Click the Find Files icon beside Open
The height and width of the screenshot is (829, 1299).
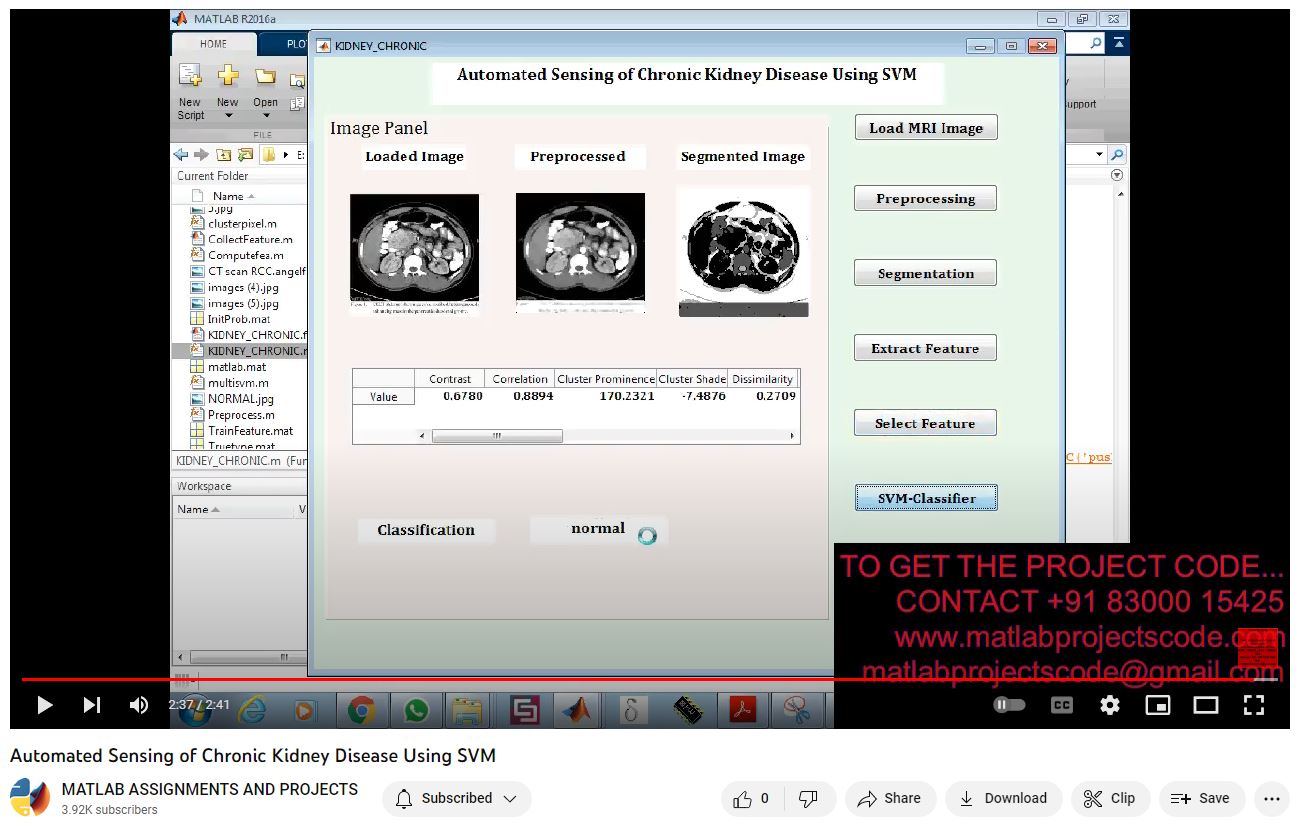(x=298, y=82)
